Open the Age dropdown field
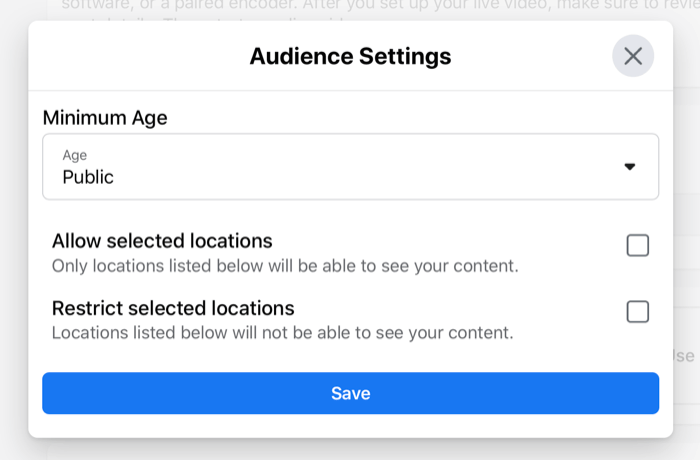Screen dimensions: 700x460 tap(350, 167)
